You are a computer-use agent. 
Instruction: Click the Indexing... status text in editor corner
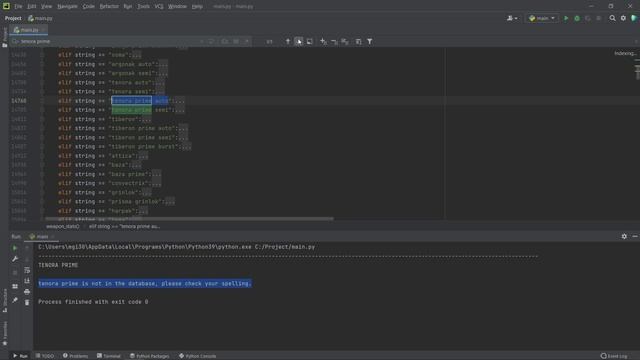point(624,53)
